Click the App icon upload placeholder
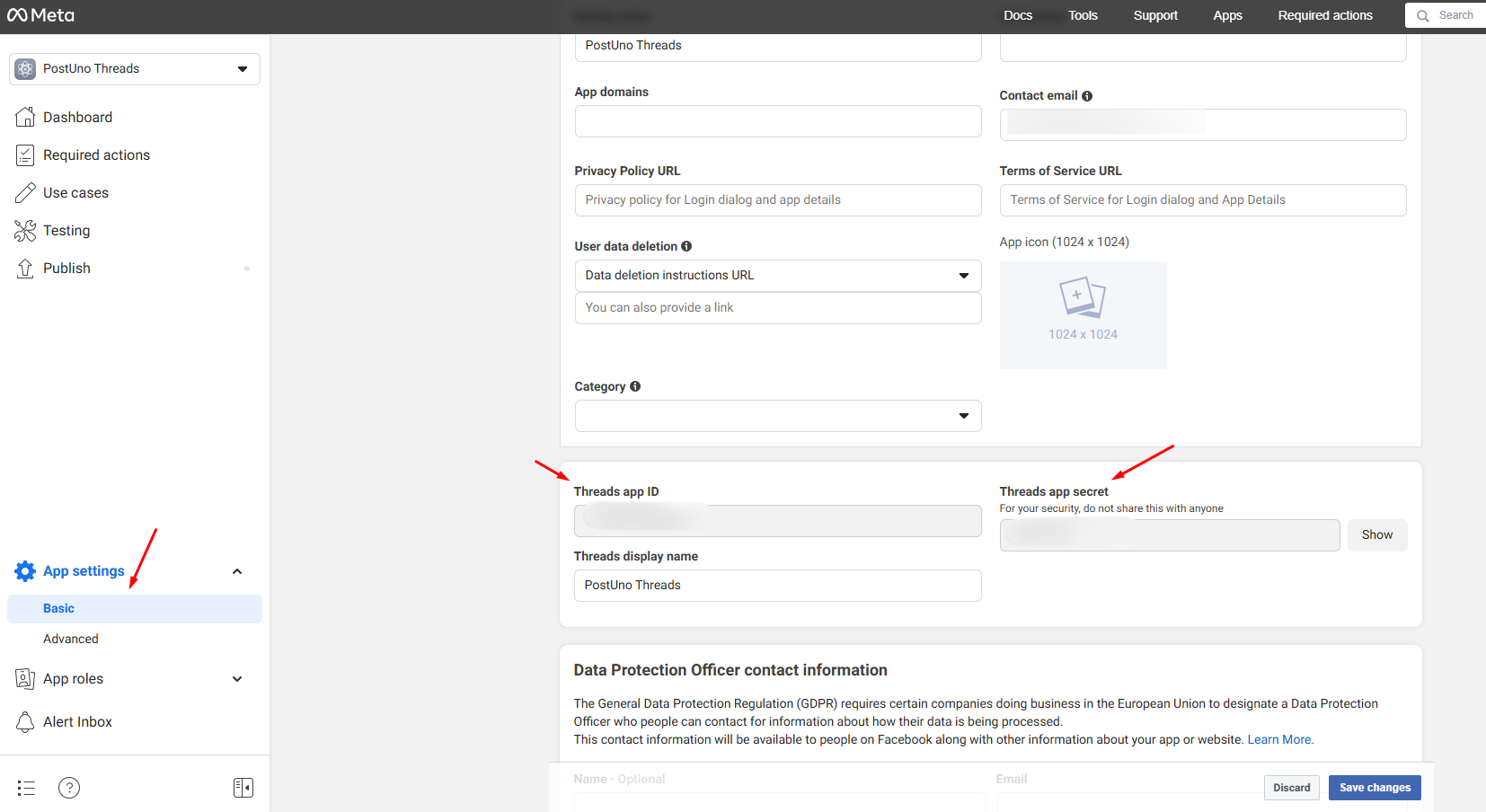1486x812 pixels. point(1083,314)
